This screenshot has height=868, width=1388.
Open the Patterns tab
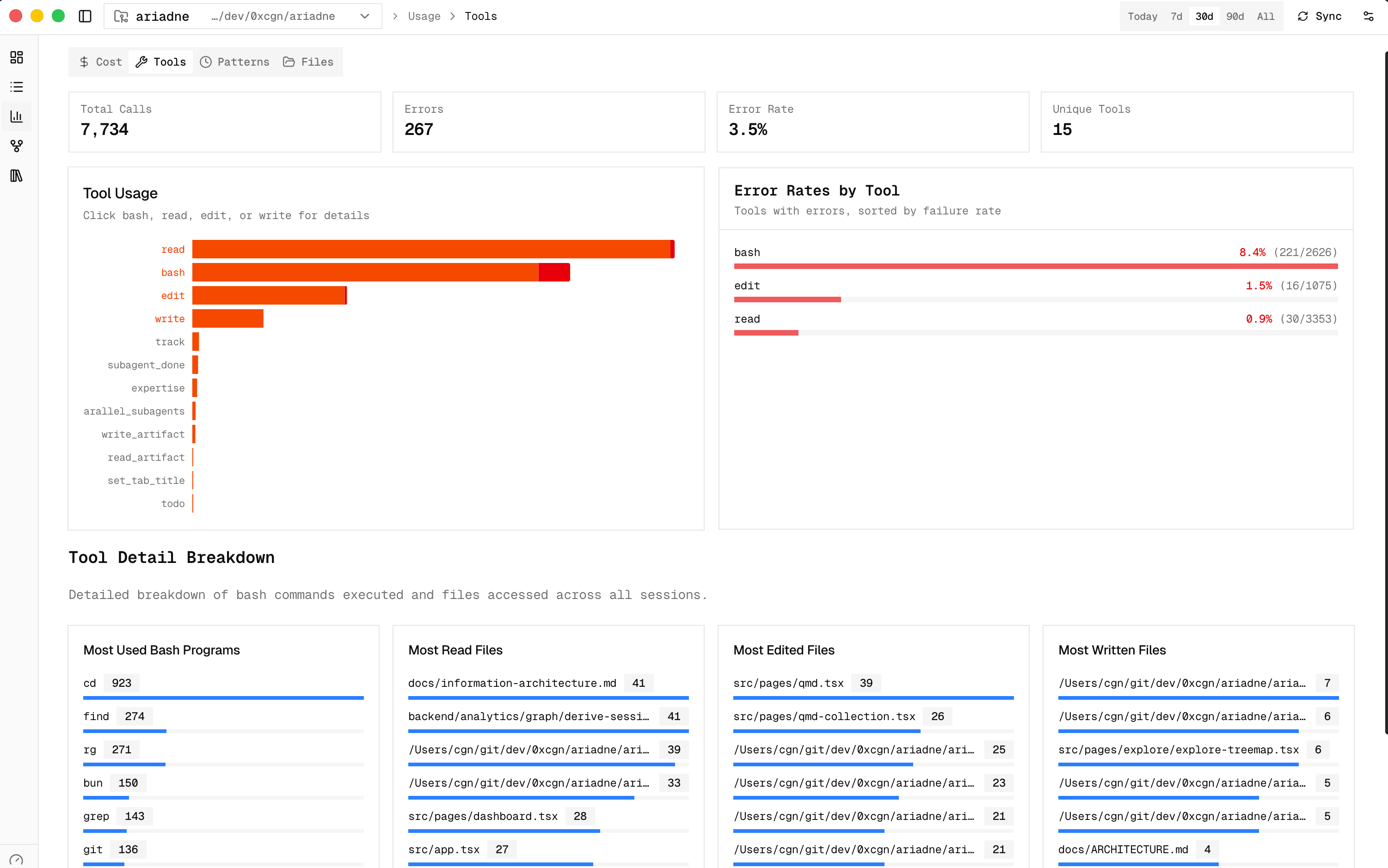pos(234,61)
